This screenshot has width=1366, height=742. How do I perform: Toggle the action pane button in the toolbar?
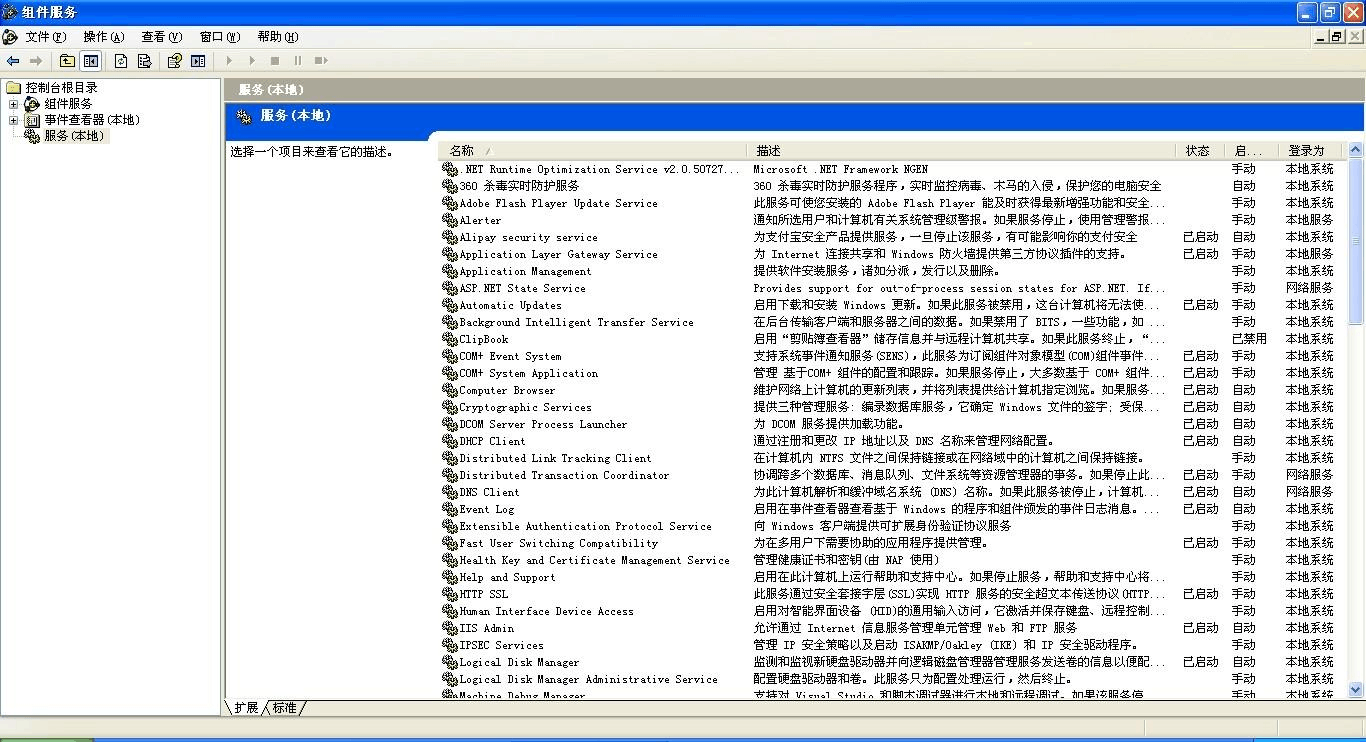[x=198, y=61]
